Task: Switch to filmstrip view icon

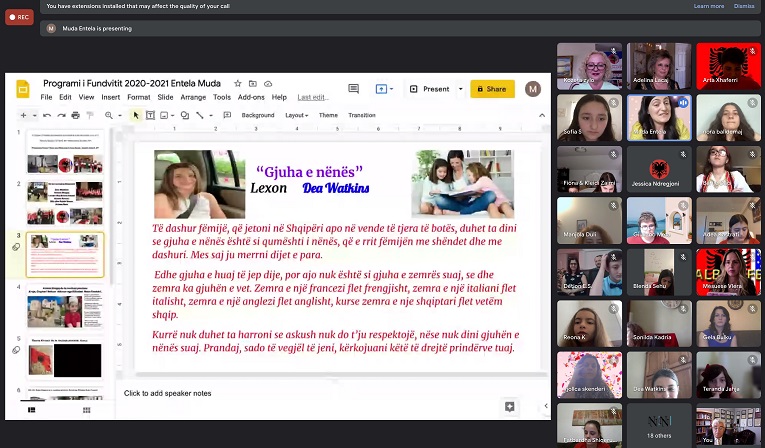Action: point(31,410)
